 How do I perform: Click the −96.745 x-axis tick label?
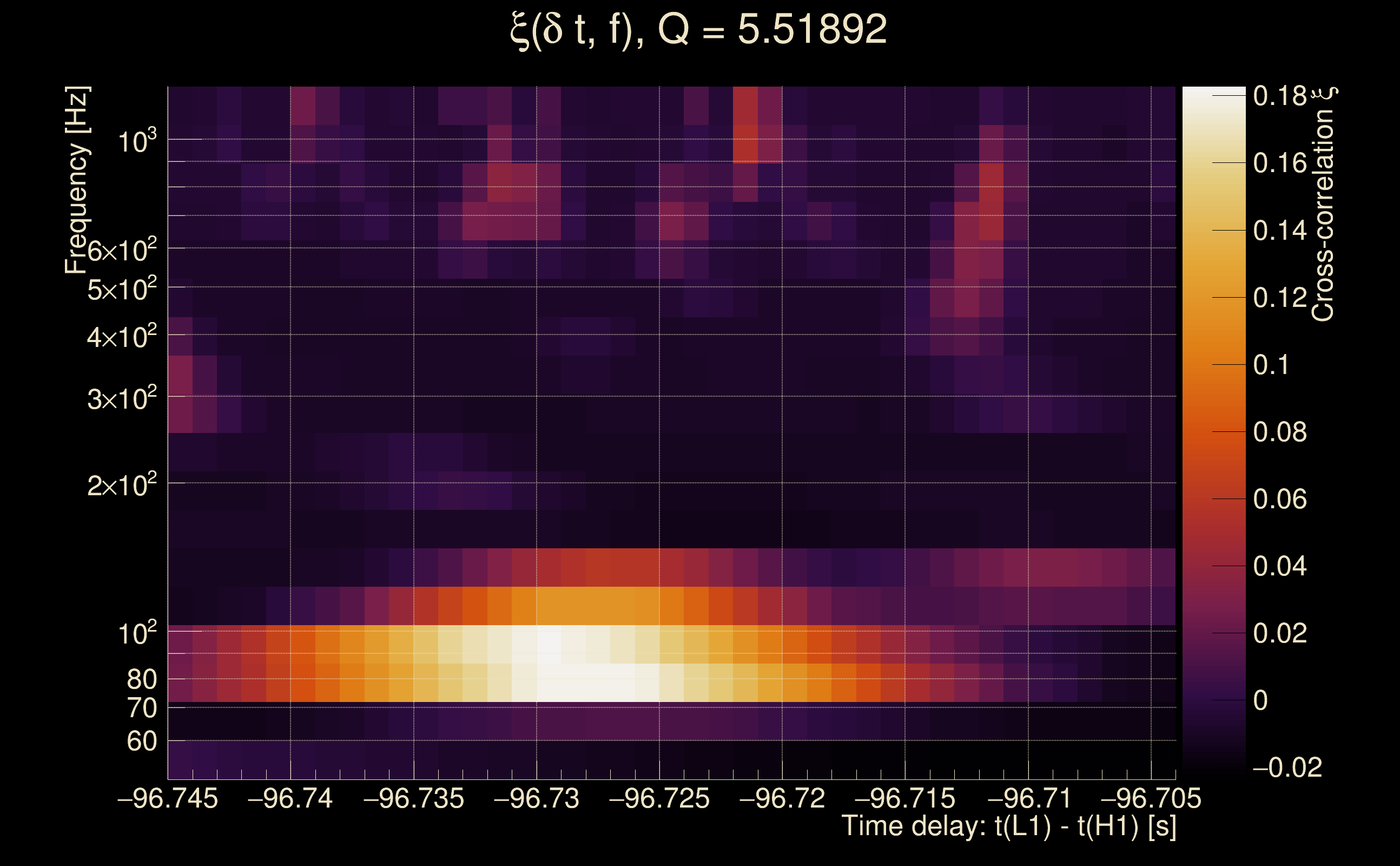(x=168, y=798)
